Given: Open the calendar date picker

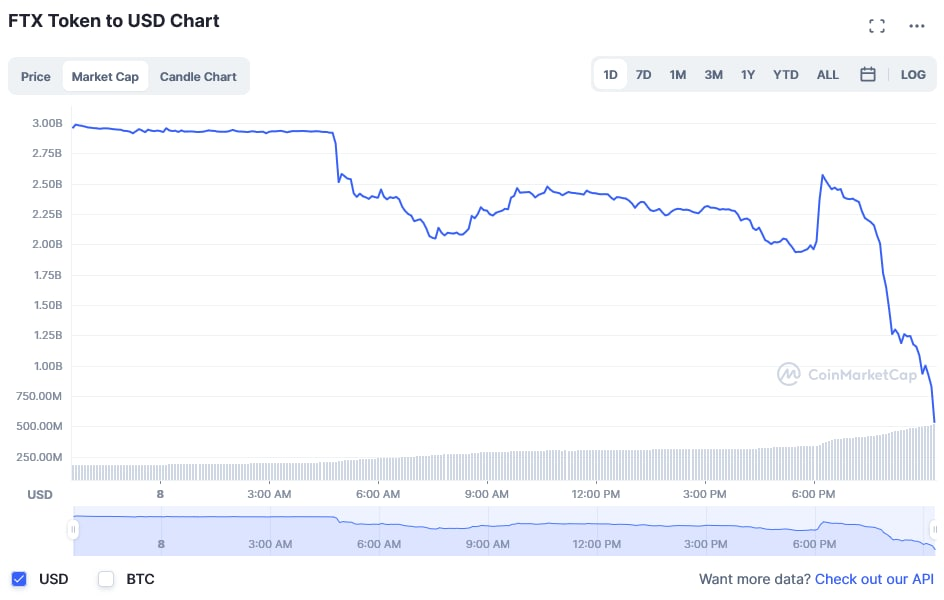Looking at the screenshot, I should pos(867,74).
